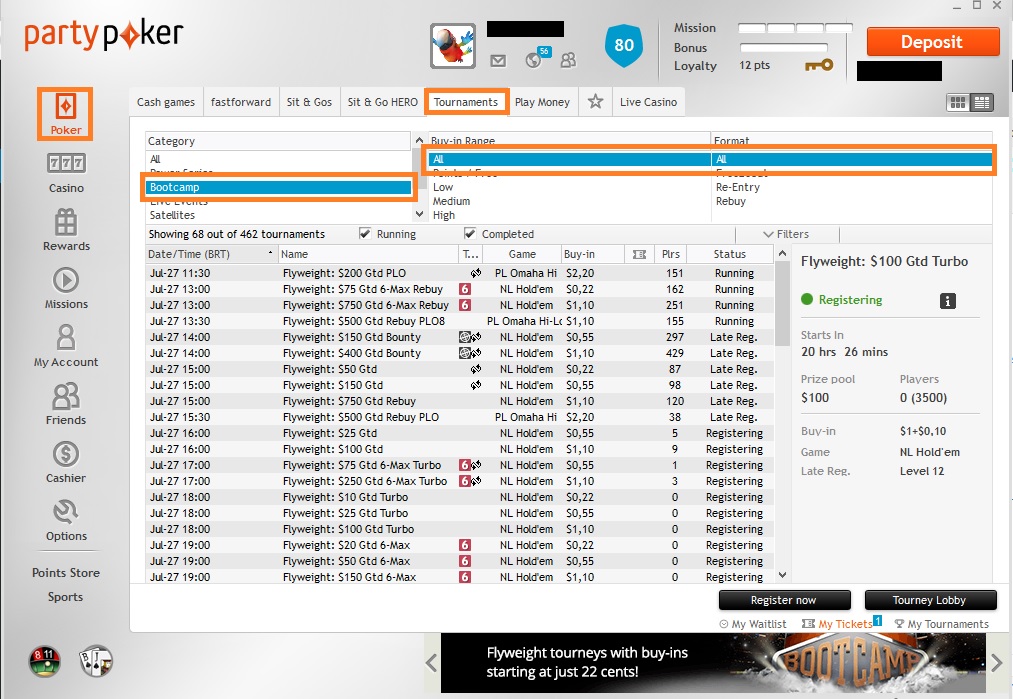
Task: Select Low buy-in range
Action: tap(443, 187)
